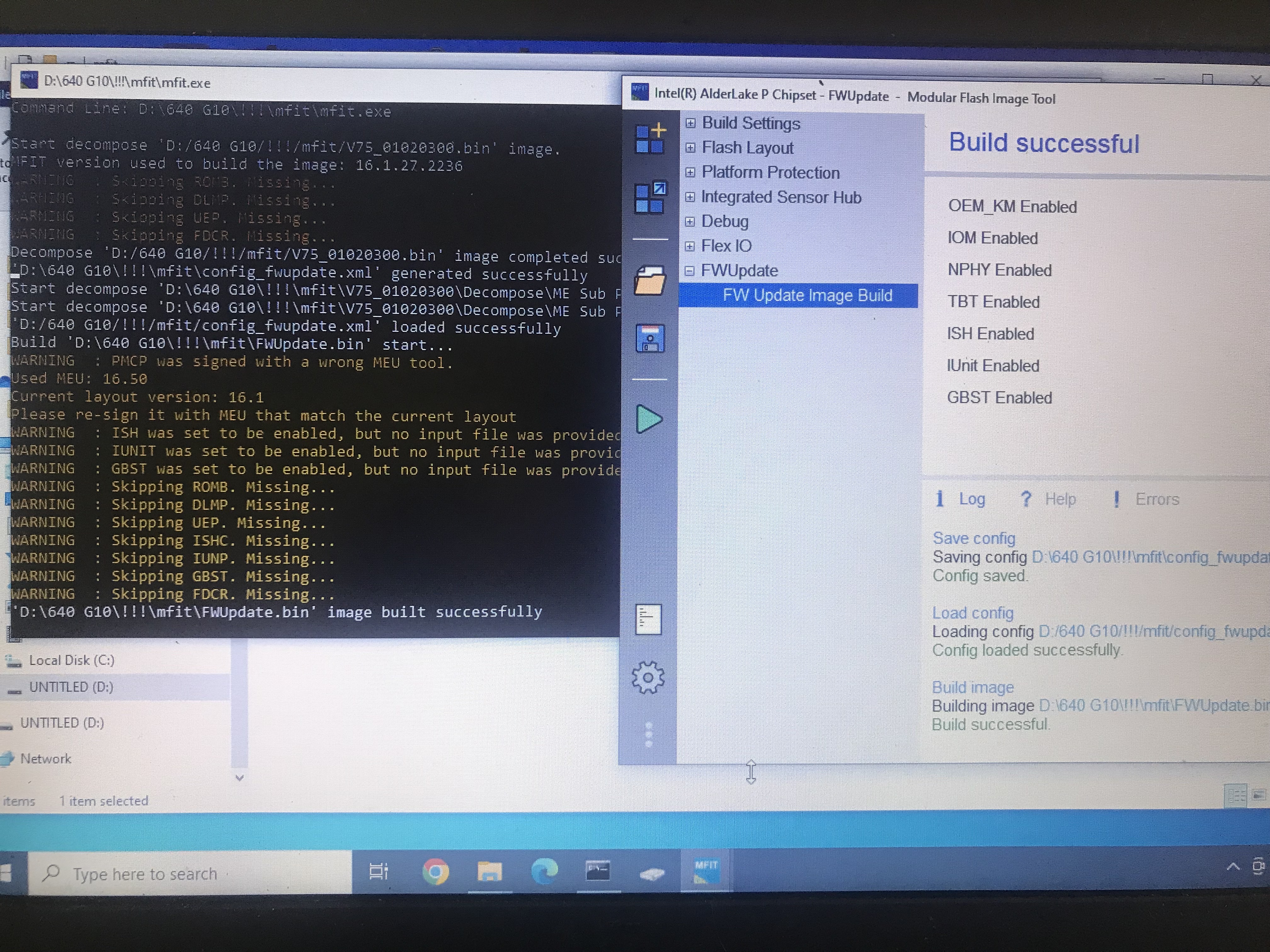The image size is (1270, 952).
Task: Select Local Disk (C:) in Explorer
Action: click(x=71, y=660)
